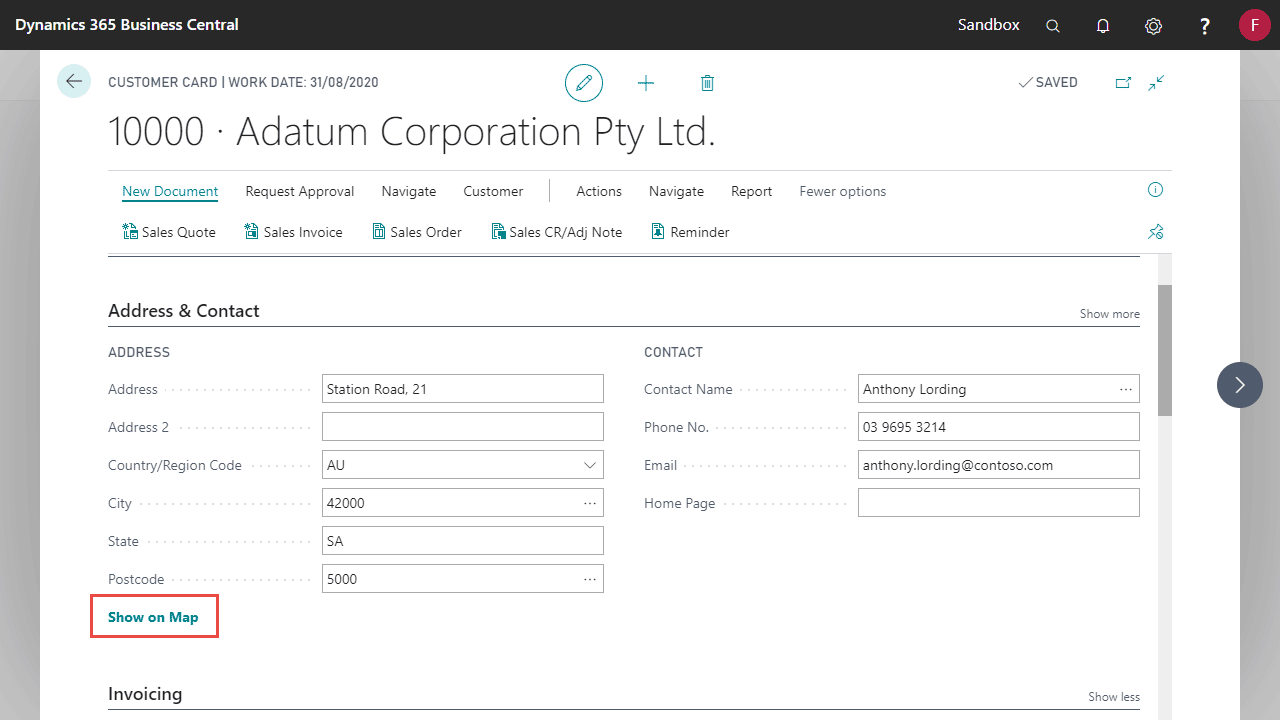Pin the action bar icon
Screen dimensions: 1280x720
(x=1156, y=232)
